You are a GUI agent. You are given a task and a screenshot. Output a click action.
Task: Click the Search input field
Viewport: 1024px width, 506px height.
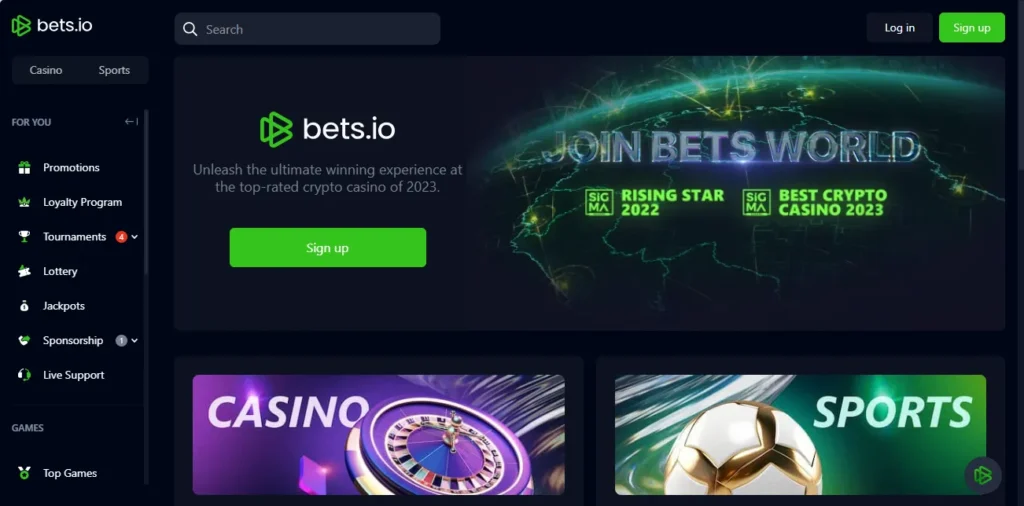pyautogui.click(x=307, y=29)
